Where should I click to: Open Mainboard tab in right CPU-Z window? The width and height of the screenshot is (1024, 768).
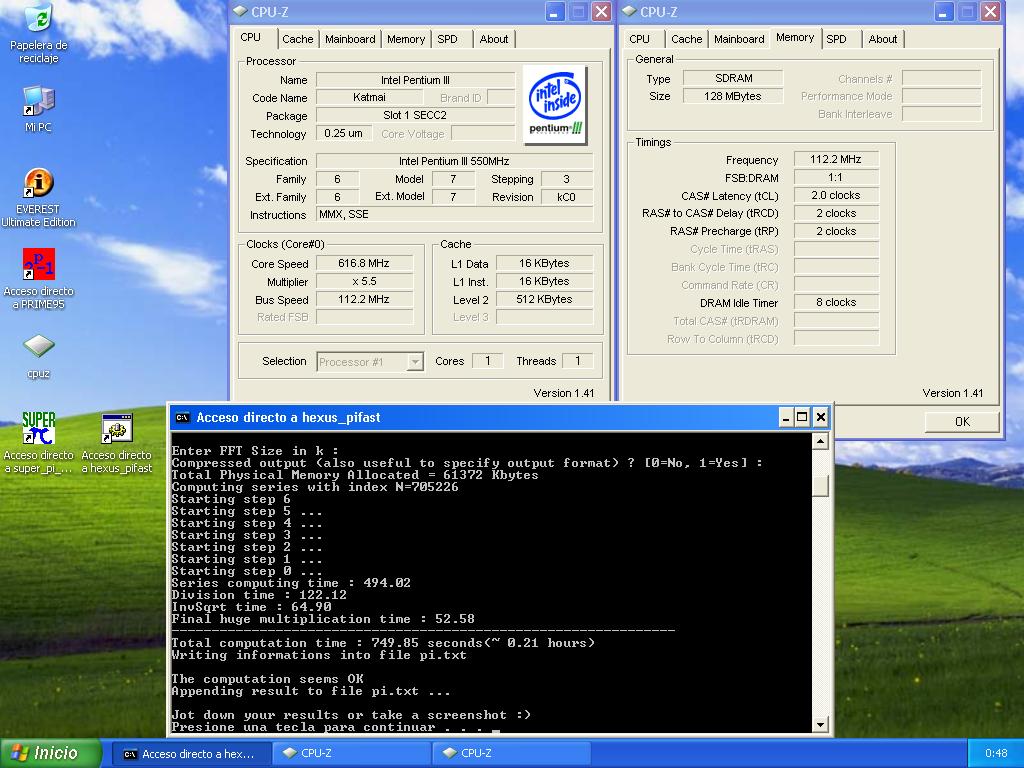point(739,39)
